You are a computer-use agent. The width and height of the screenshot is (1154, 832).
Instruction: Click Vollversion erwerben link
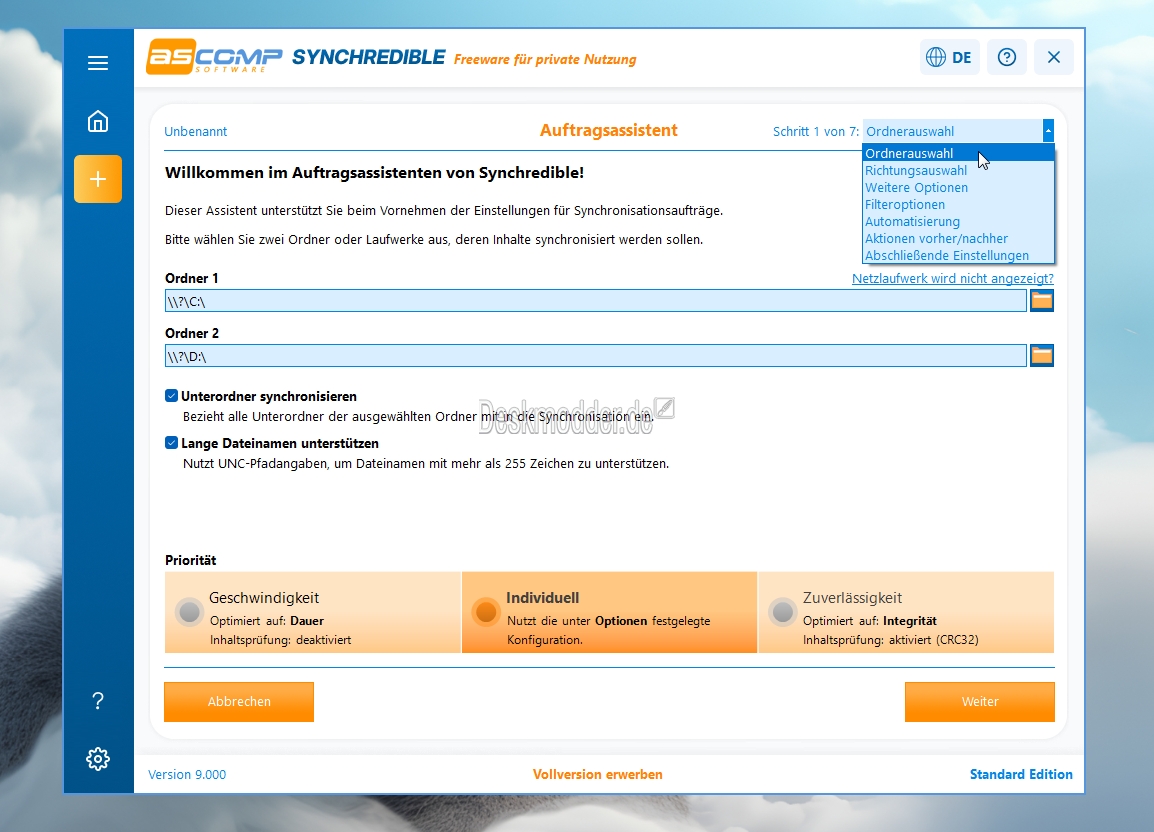pyautogui.click(x=598, y=774)
